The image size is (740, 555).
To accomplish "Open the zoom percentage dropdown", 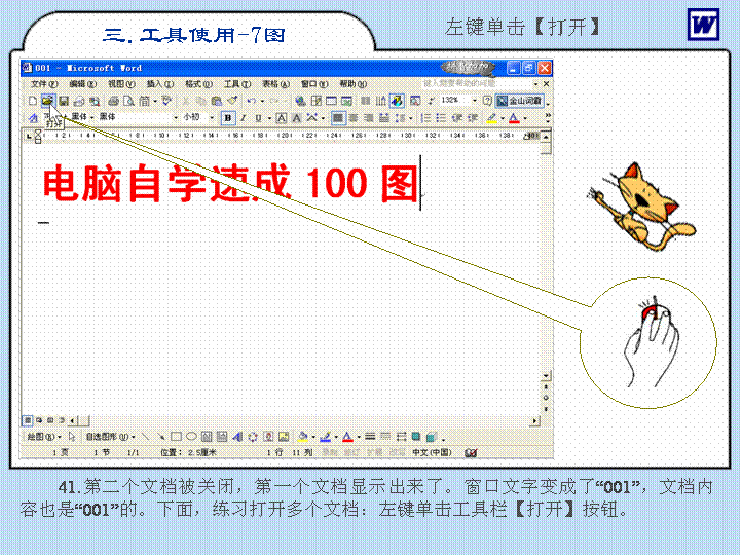I will pos(473,101).
